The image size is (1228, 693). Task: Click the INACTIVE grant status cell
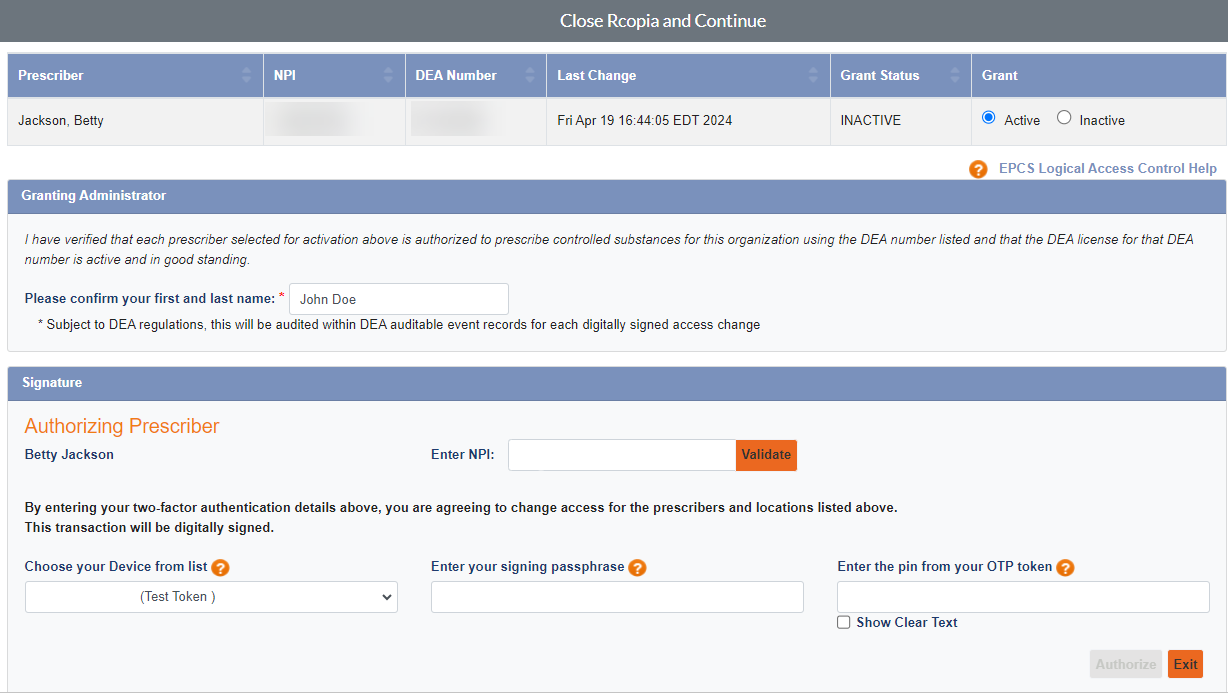(900, 121)
